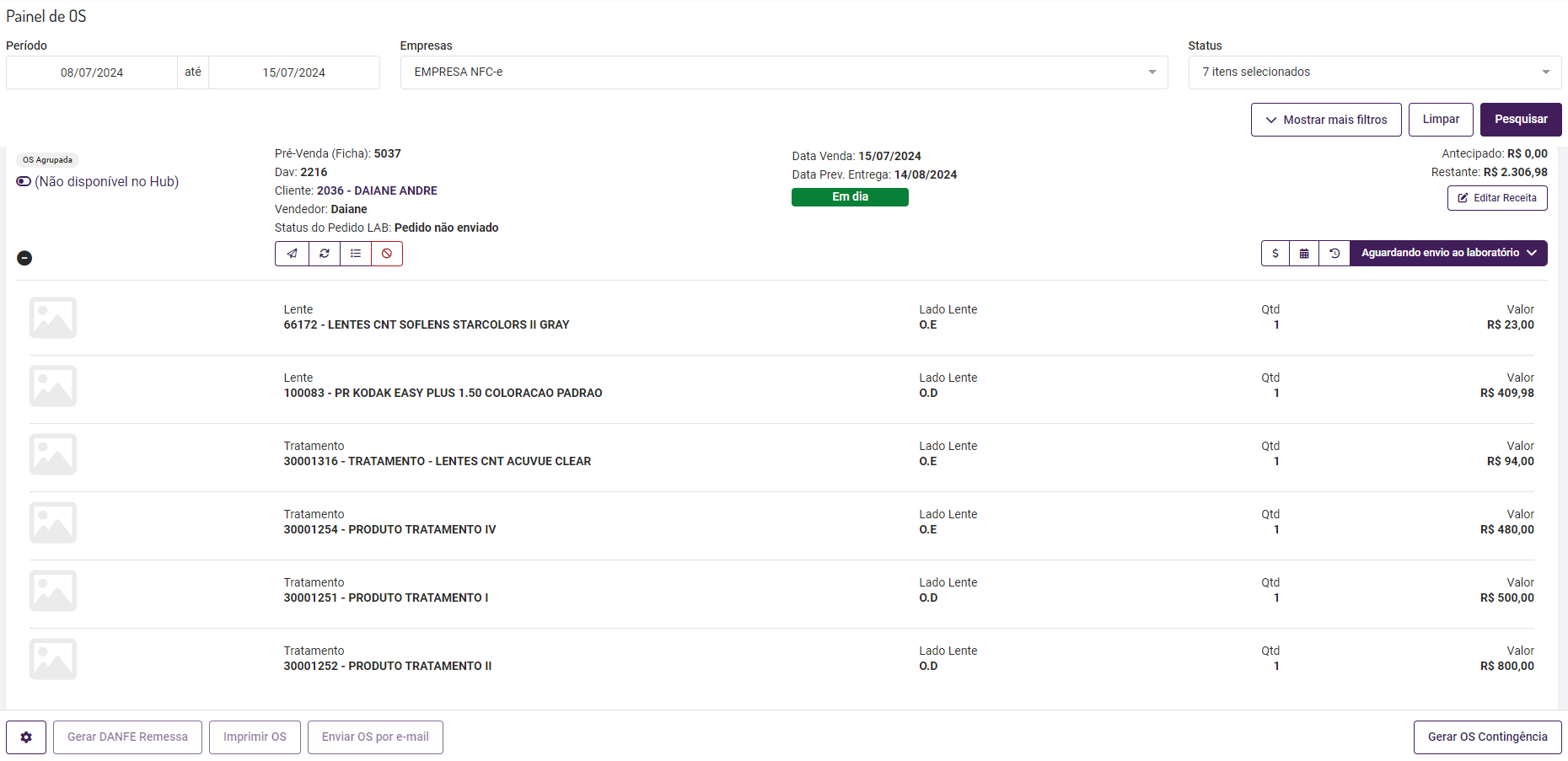Click the Pesquisar button
The width and height of the screenshot is (1568, 761).
pyautogui.click(x=1521, y=120)
